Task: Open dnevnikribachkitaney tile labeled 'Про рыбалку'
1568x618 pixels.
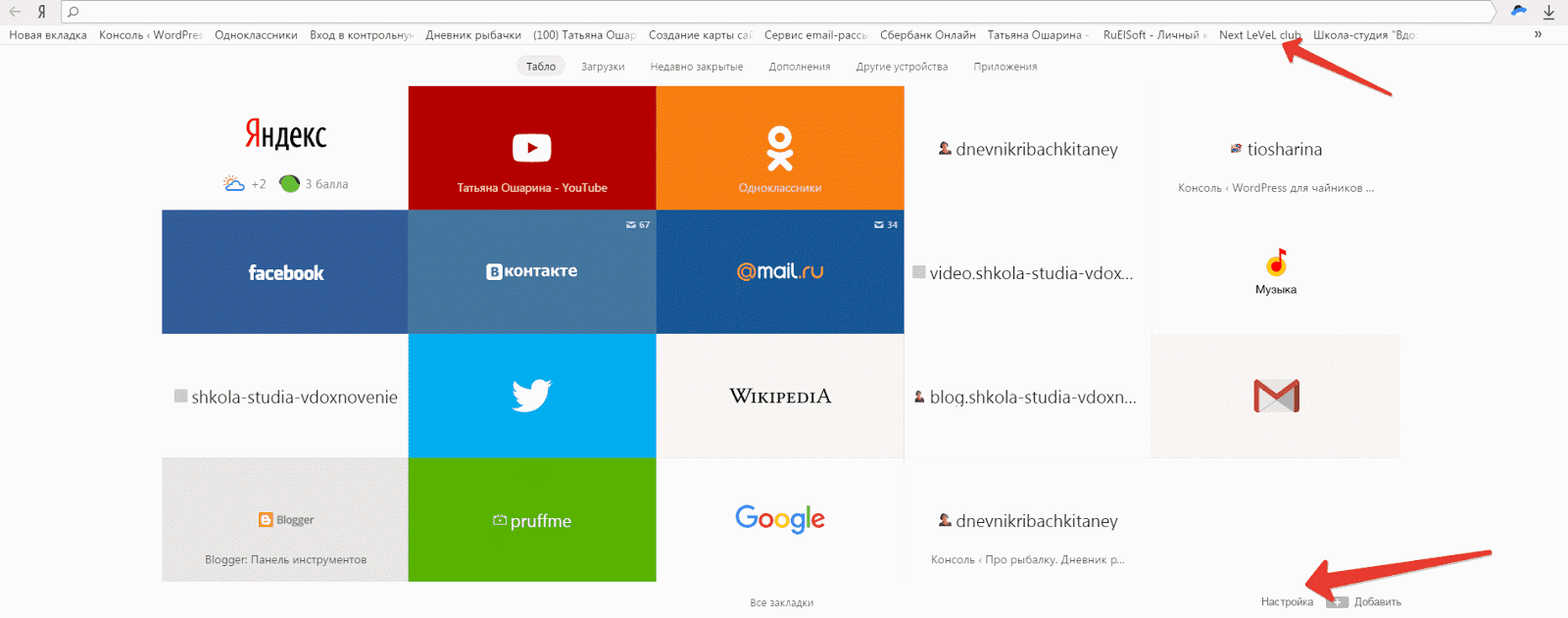Action: pos(1028,520)
